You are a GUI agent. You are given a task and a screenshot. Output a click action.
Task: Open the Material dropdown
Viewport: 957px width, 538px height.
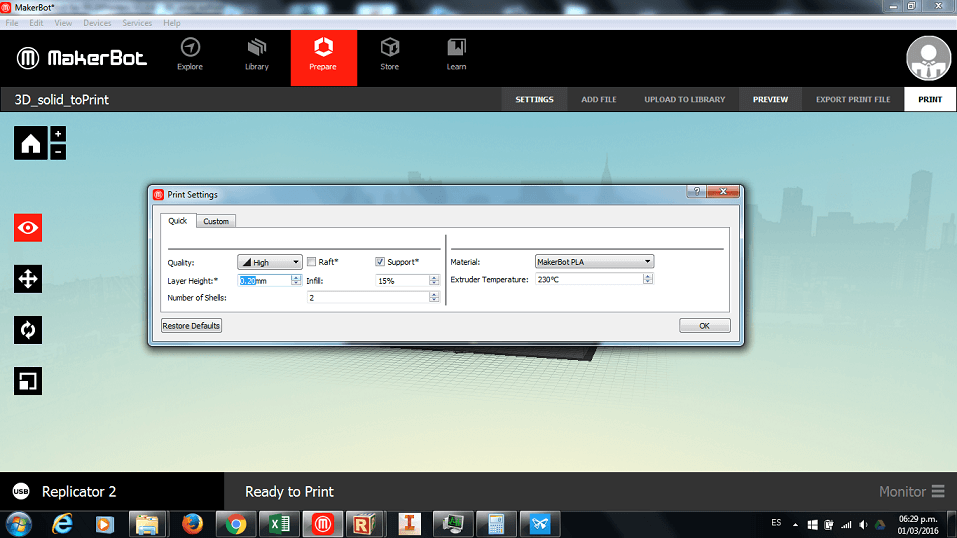pos(594,261)
